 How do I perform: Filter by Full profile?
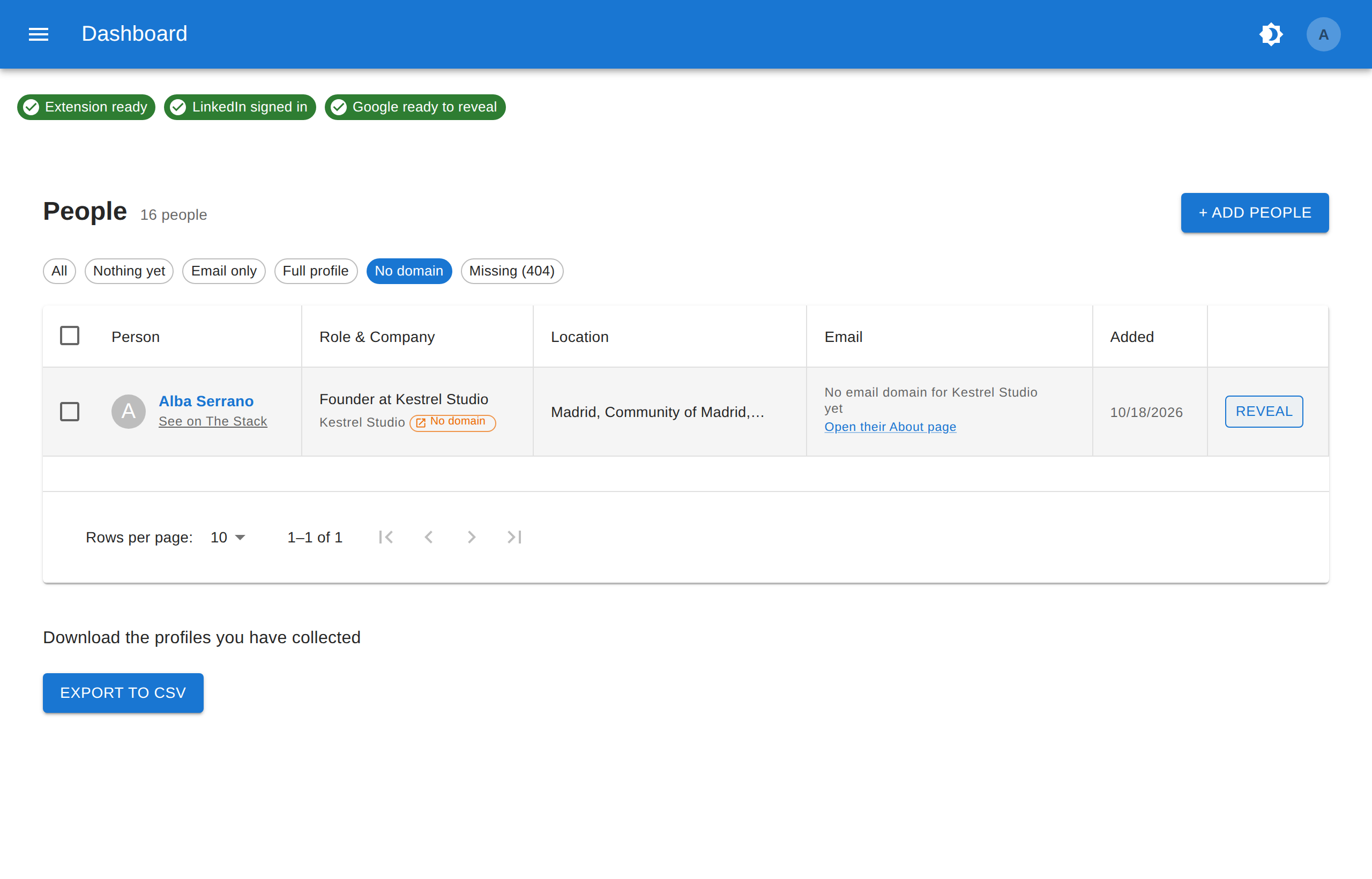click(x=316, y=271)
